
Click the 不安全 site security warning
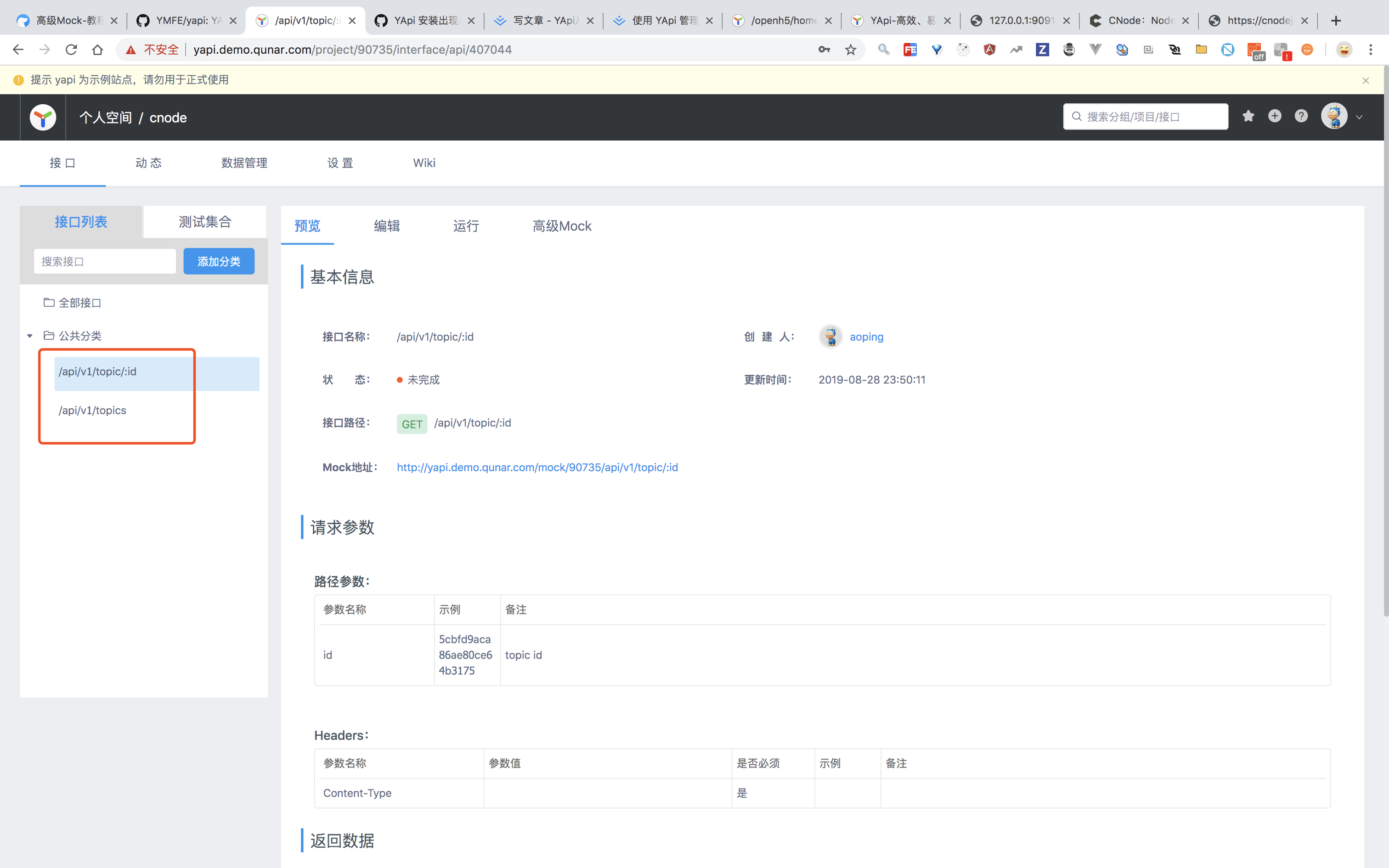152,50
